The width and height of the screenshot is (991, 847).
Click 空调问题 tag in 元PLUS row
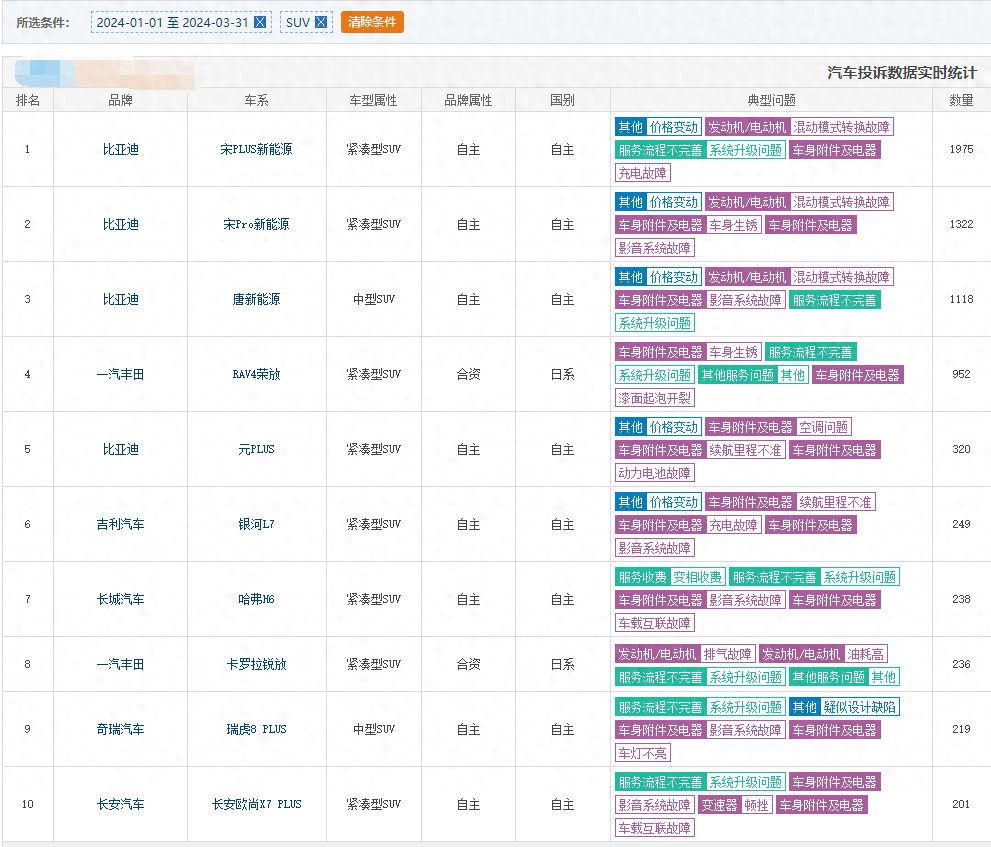824,427
